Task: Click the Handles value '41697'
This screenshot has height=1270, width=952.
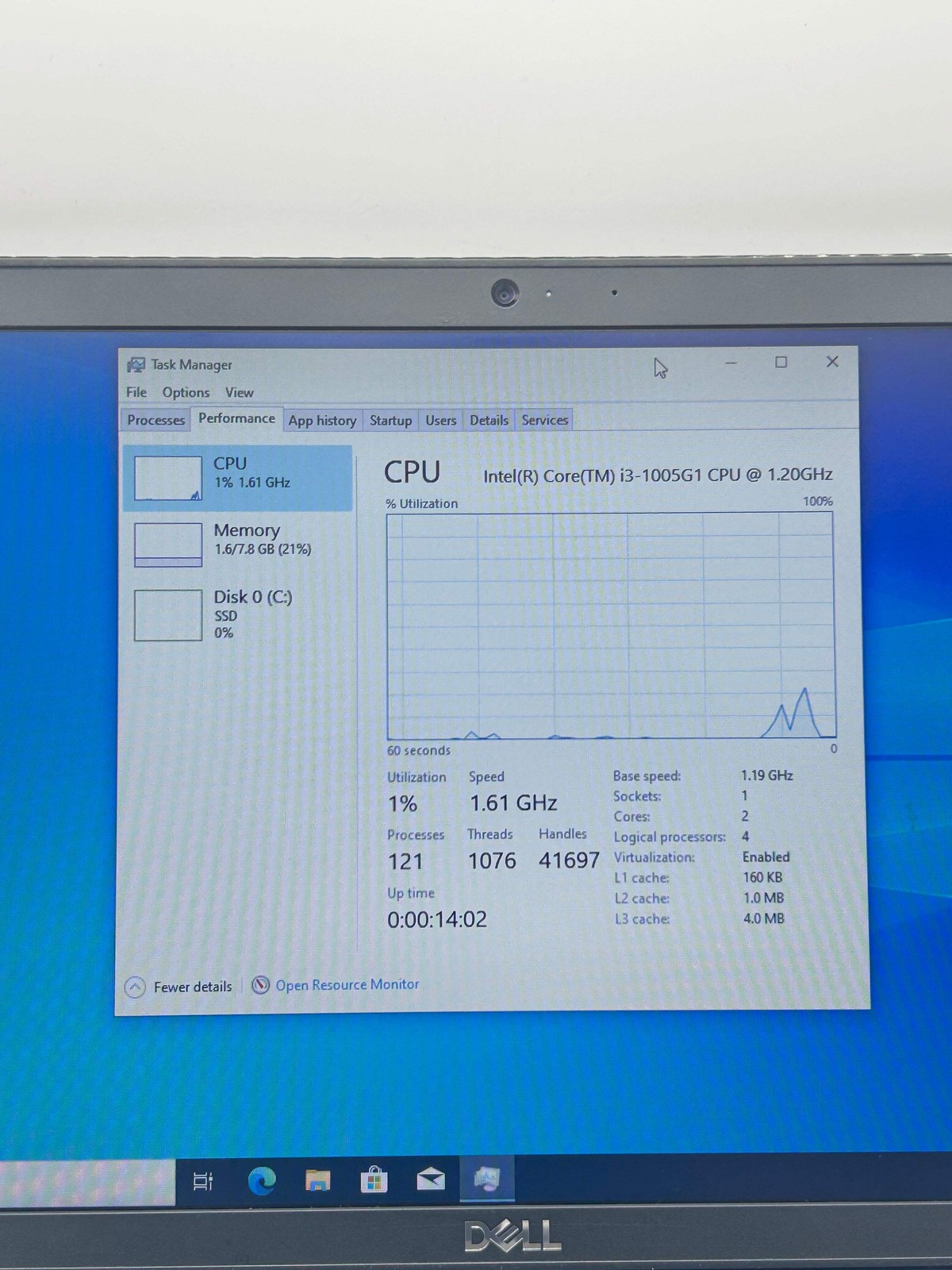Action: tap(569, 860)
